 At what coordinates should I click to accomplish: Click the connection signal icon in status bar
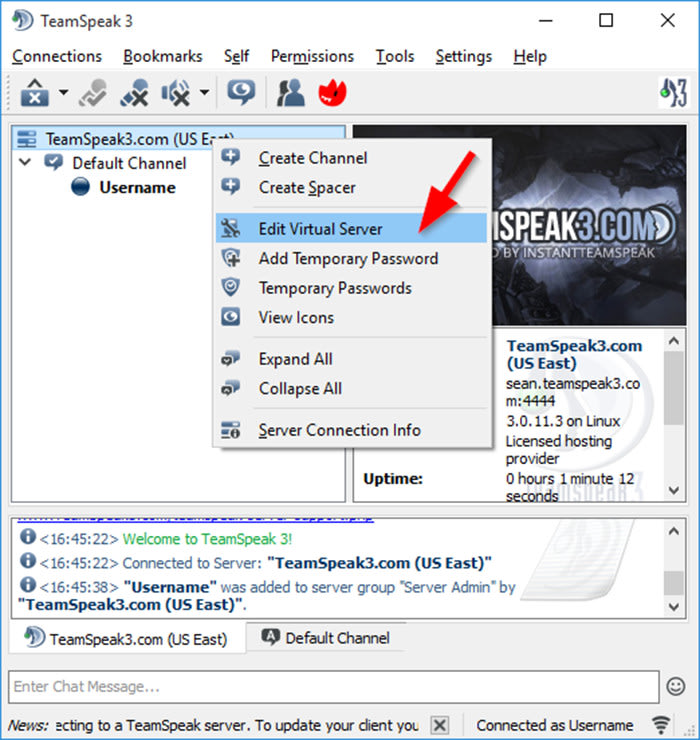(x=661, y=725)
